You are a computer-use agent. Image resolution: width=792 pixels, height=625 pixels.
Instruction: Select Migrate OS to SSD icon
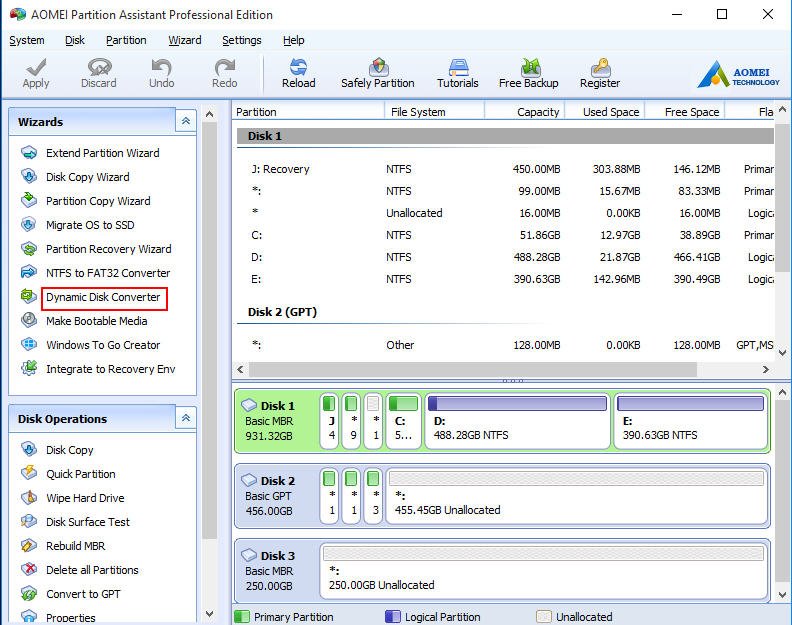coord(29,224)
